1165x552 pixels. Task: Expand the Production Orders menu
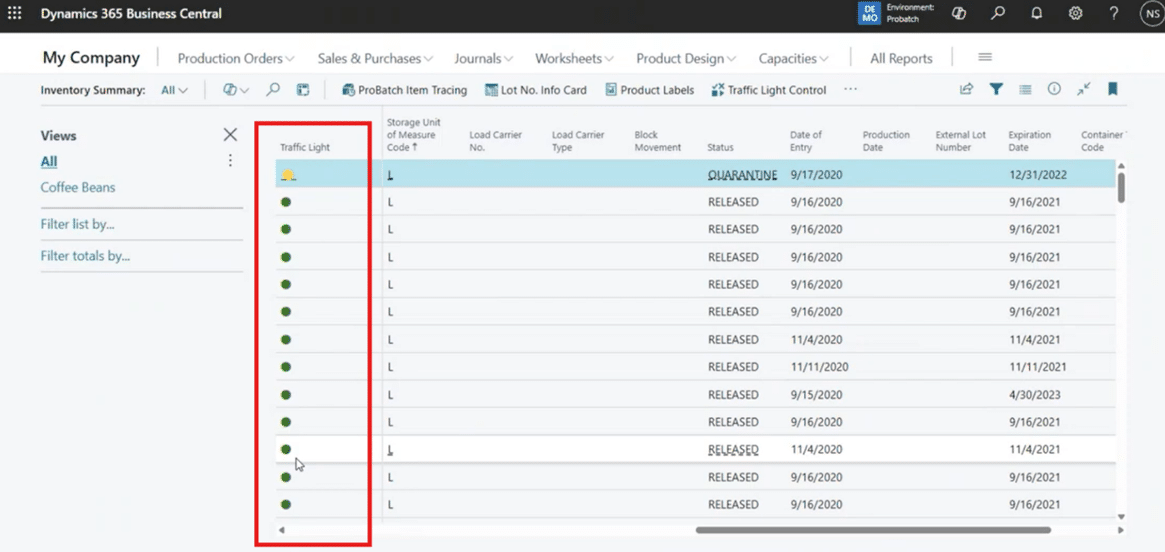coord(235,58)
